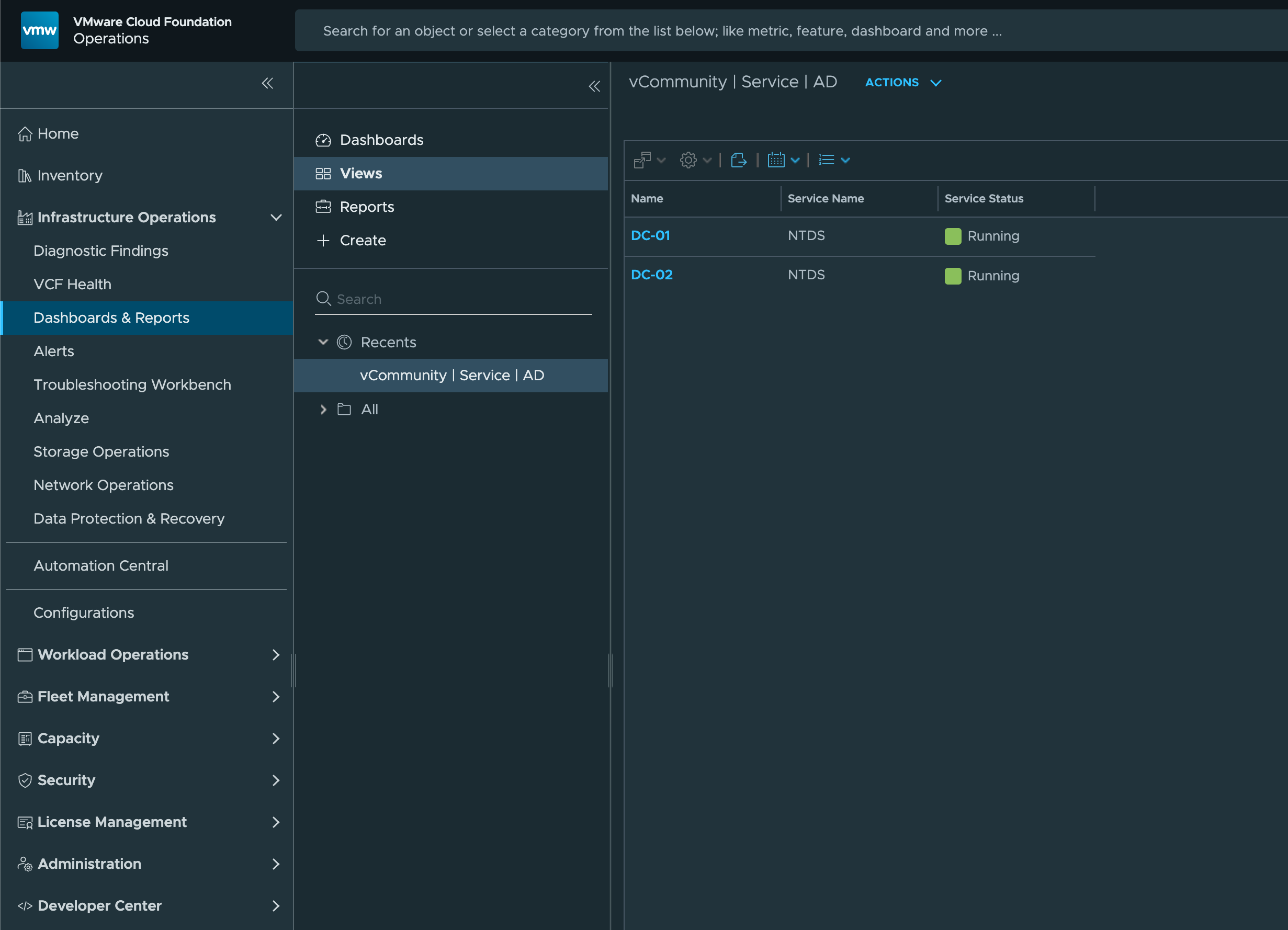
Task: Collapse the main left navigation panel
Action: (267, 84)
